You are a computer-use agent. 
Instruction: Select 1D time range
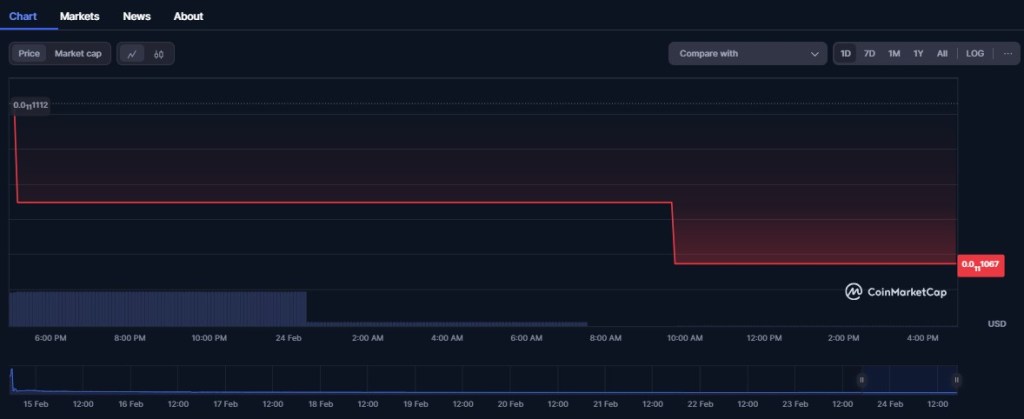pos(845,54)
